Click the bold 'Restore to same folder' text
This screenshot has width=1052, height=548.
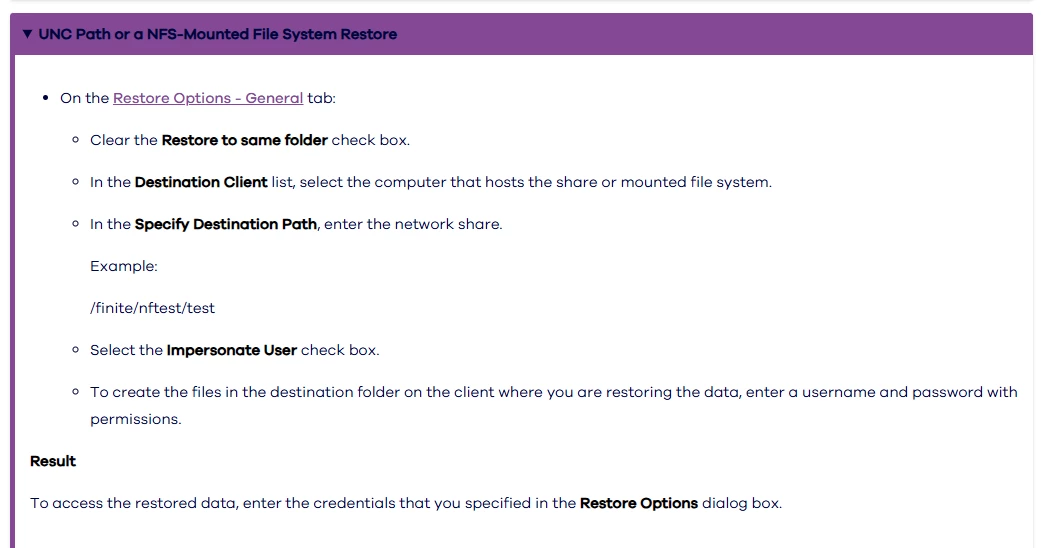coord(244,140)
